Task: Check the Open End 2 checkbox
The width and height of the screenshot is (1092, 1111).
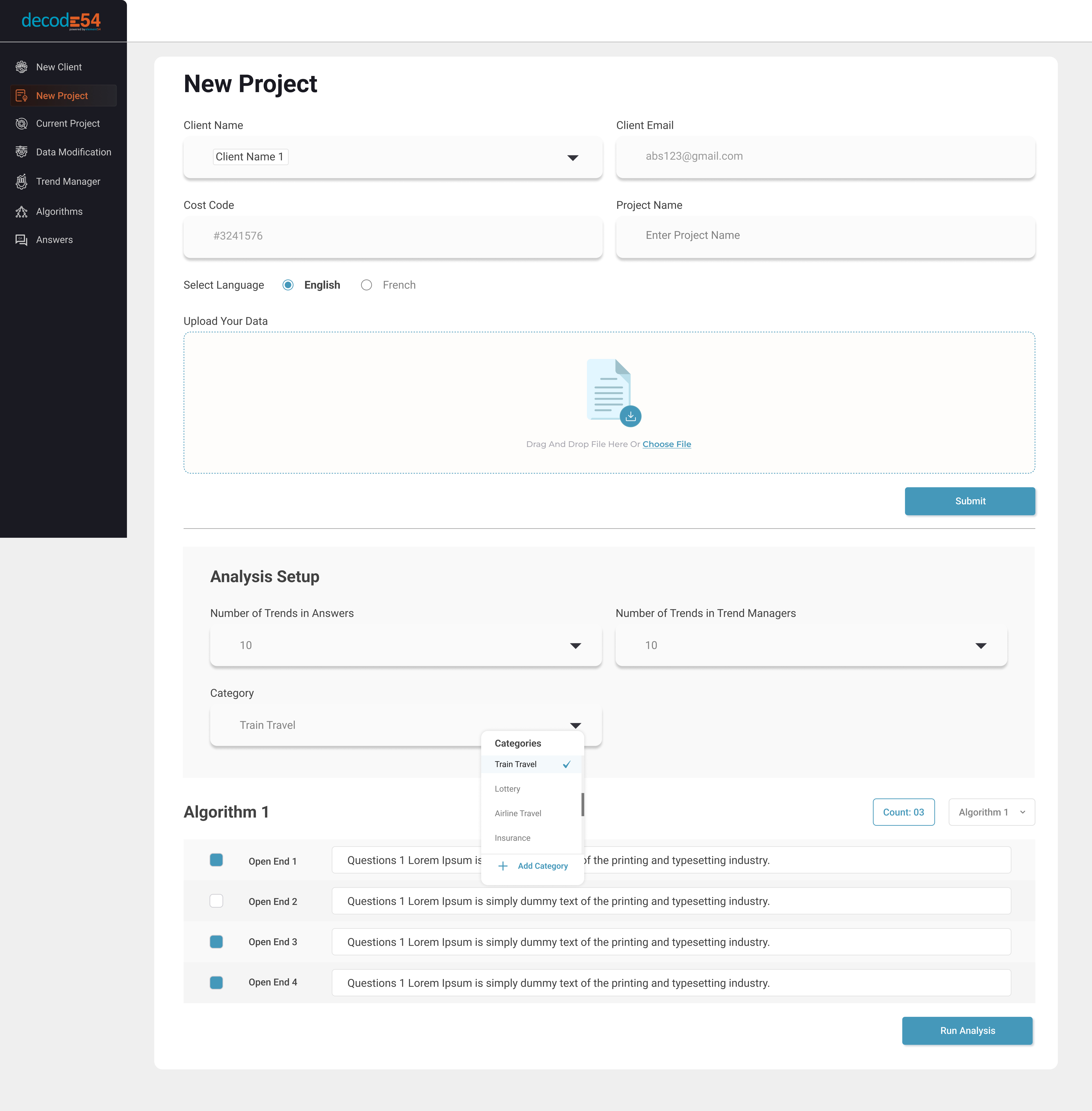Action: click(216, 901)
